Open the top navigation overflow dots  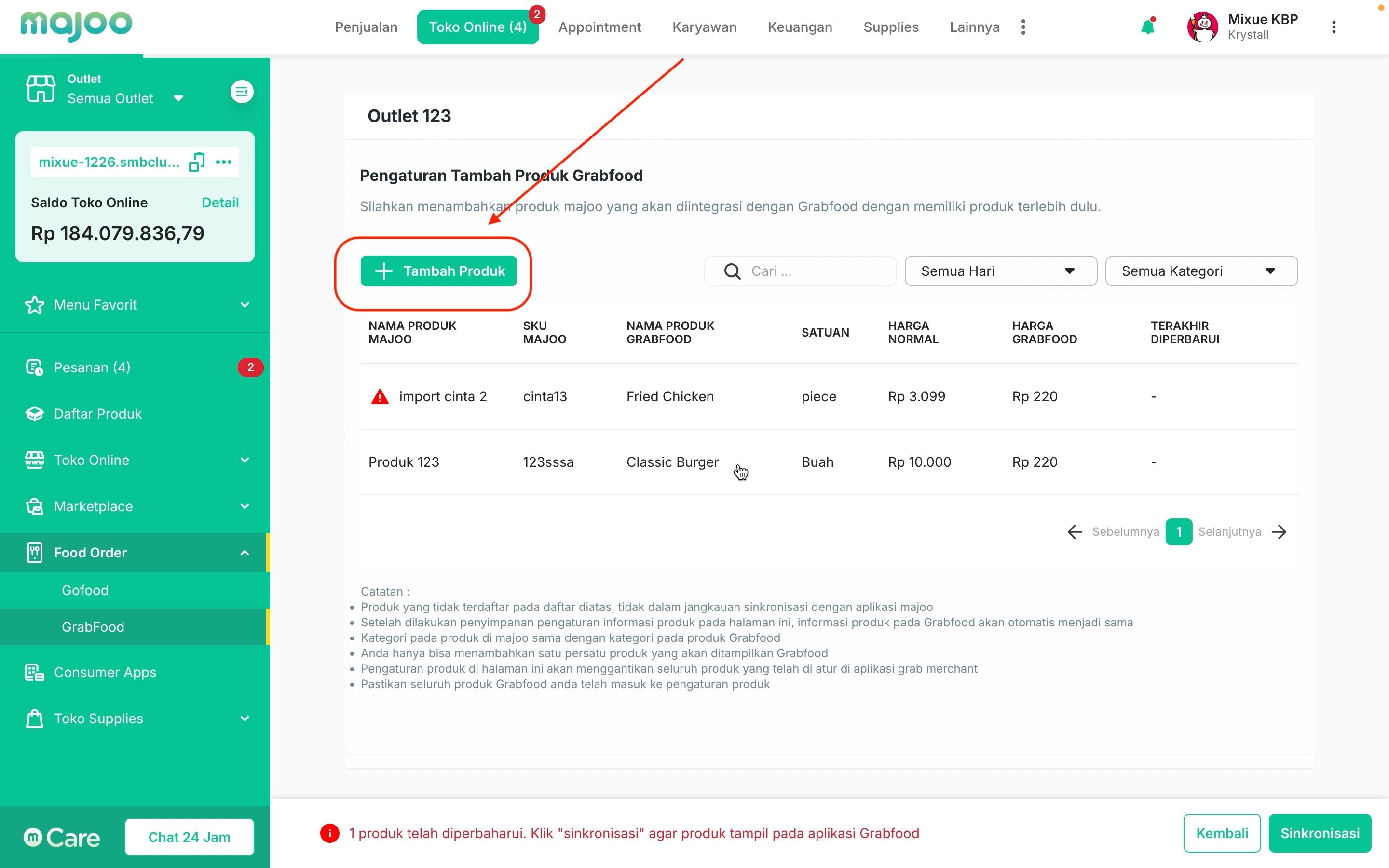1023,27
